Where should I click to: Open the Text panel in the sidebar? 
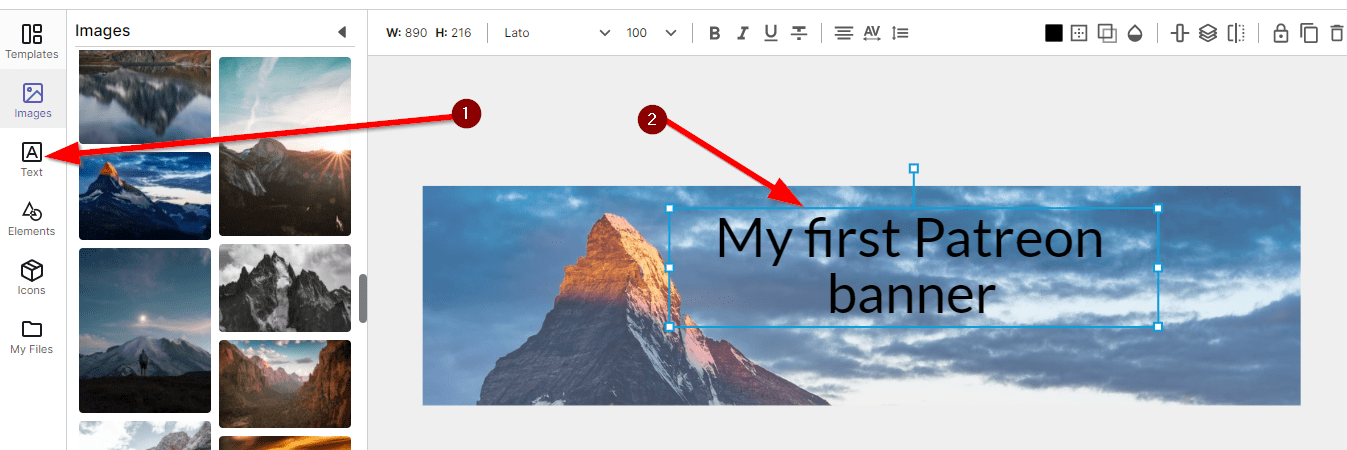[32, 158]
